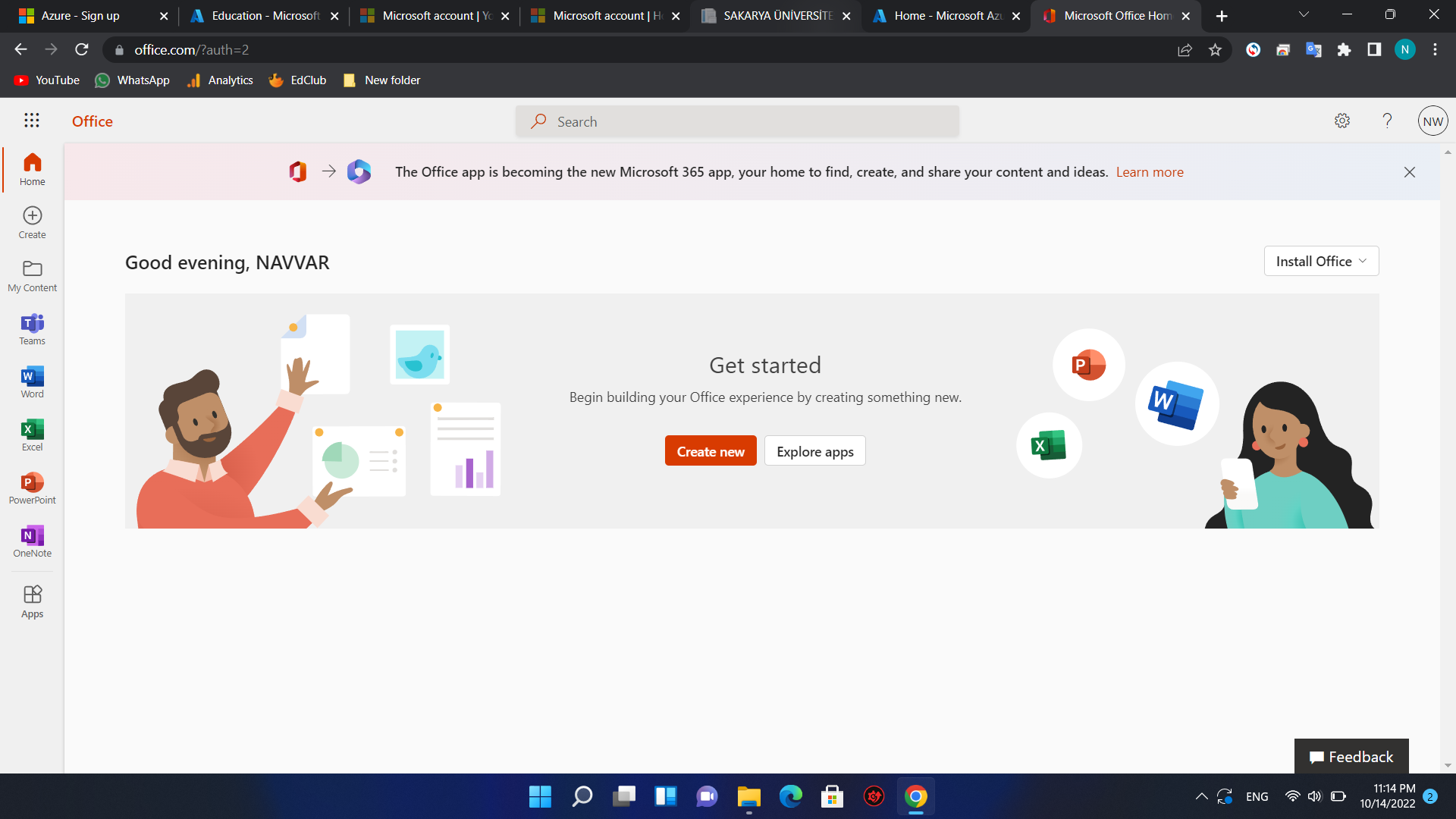Expand the Install Office dropdown
Viewport: 1456px width, 819px height.
1321,262
